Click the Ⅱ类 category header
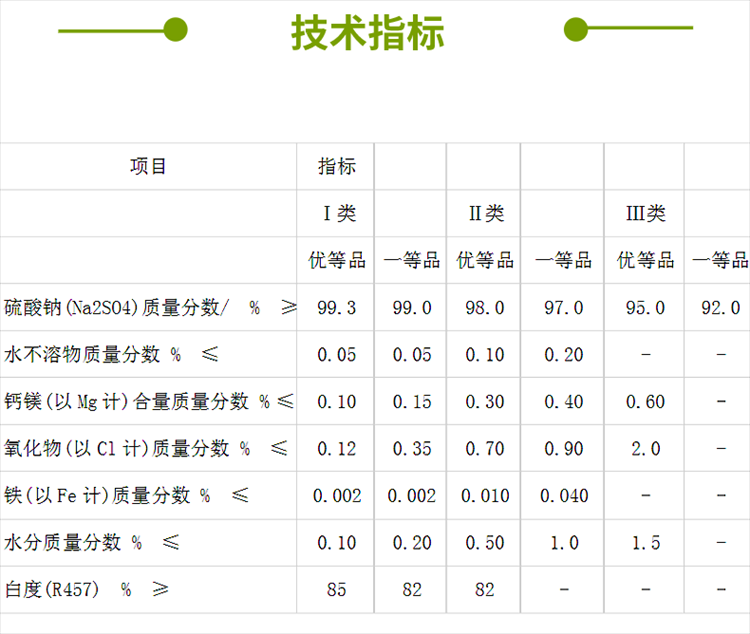The height and width of the screenshot is (634, 750). tap(486, 213)
